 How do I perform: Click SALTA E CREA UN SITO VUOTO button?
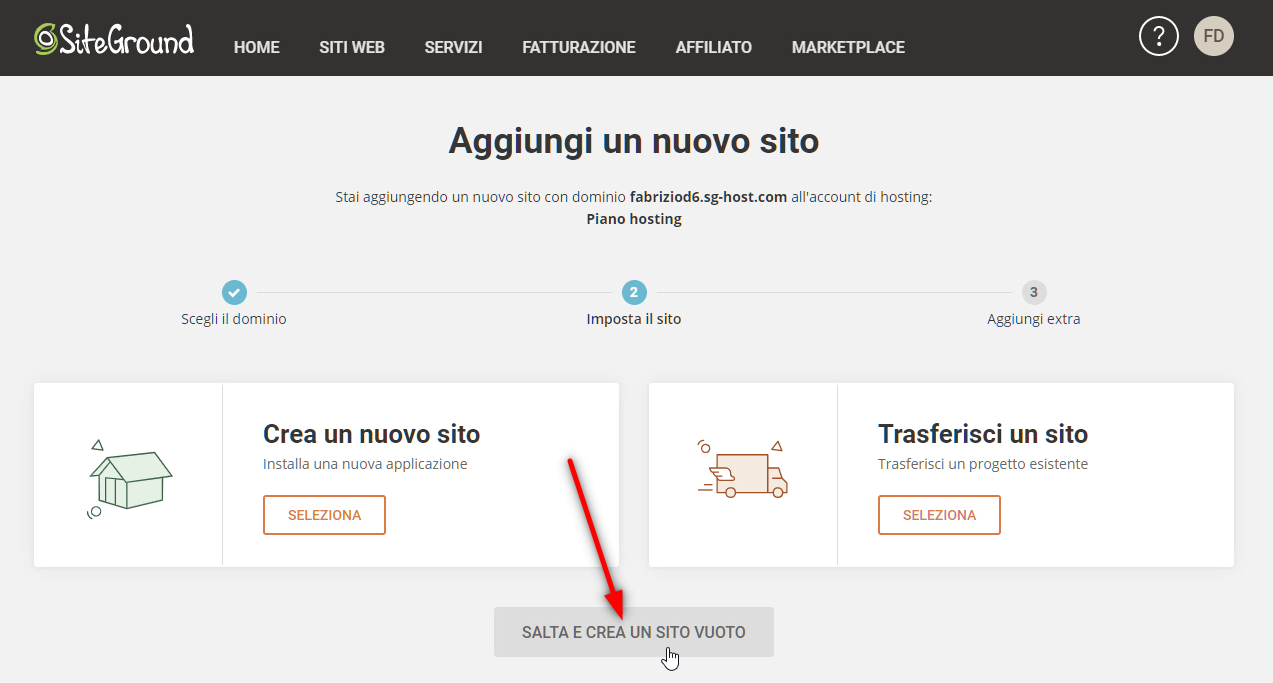[634, 632]
